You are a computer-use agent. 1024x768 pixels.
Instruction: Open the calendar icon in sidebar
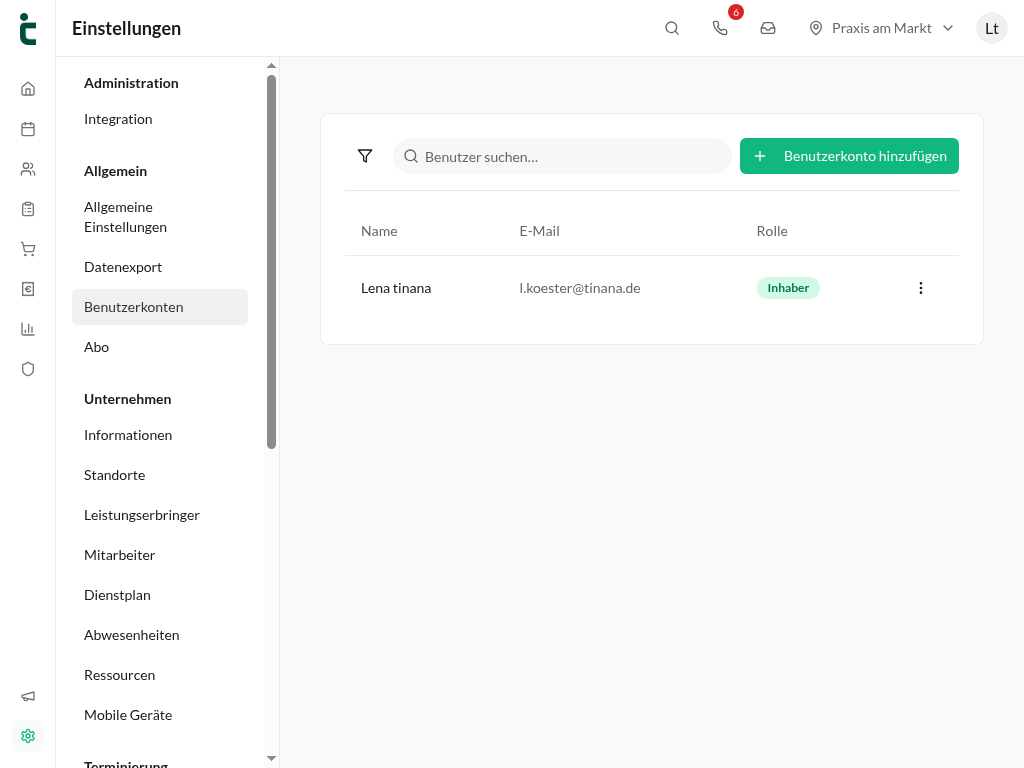pyautogui.click(x=27, y=129)
